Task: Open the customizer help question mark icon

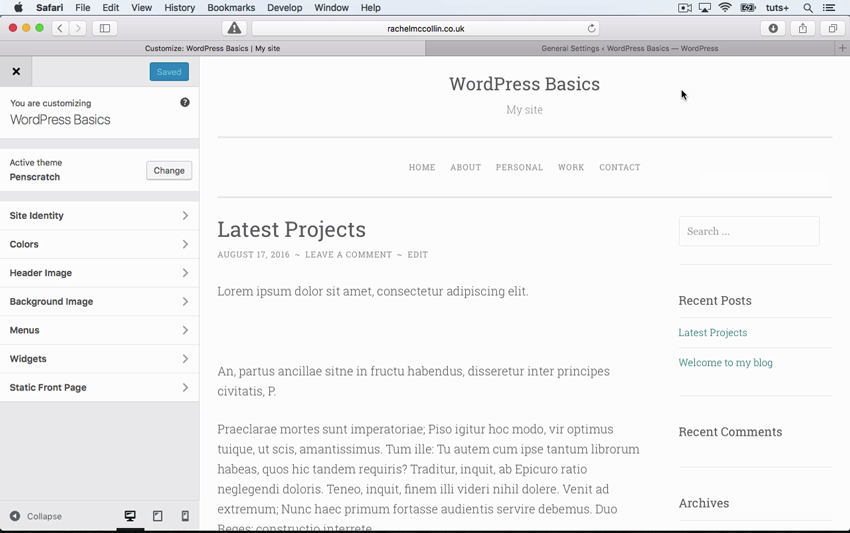Action: (185, 102)
